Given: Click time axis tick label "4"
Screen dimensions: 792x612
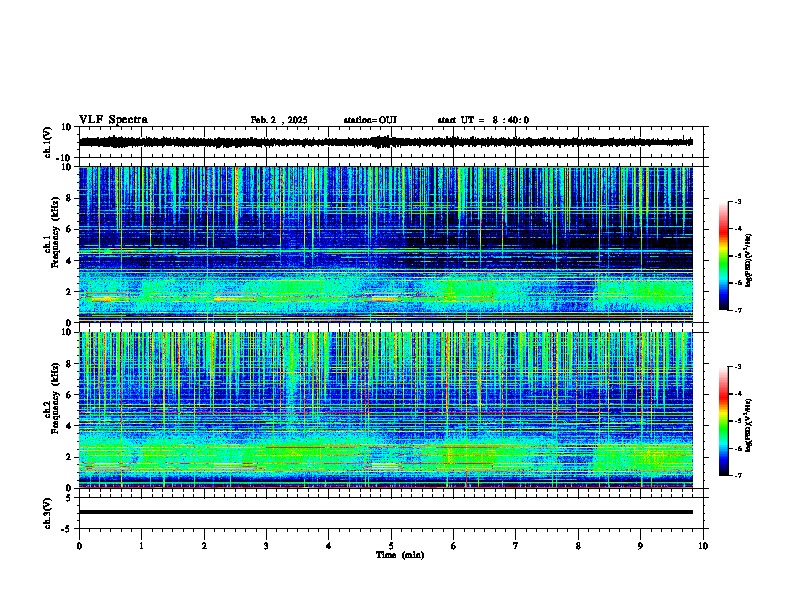Looking at the screenshot, I should coord(329,546).
